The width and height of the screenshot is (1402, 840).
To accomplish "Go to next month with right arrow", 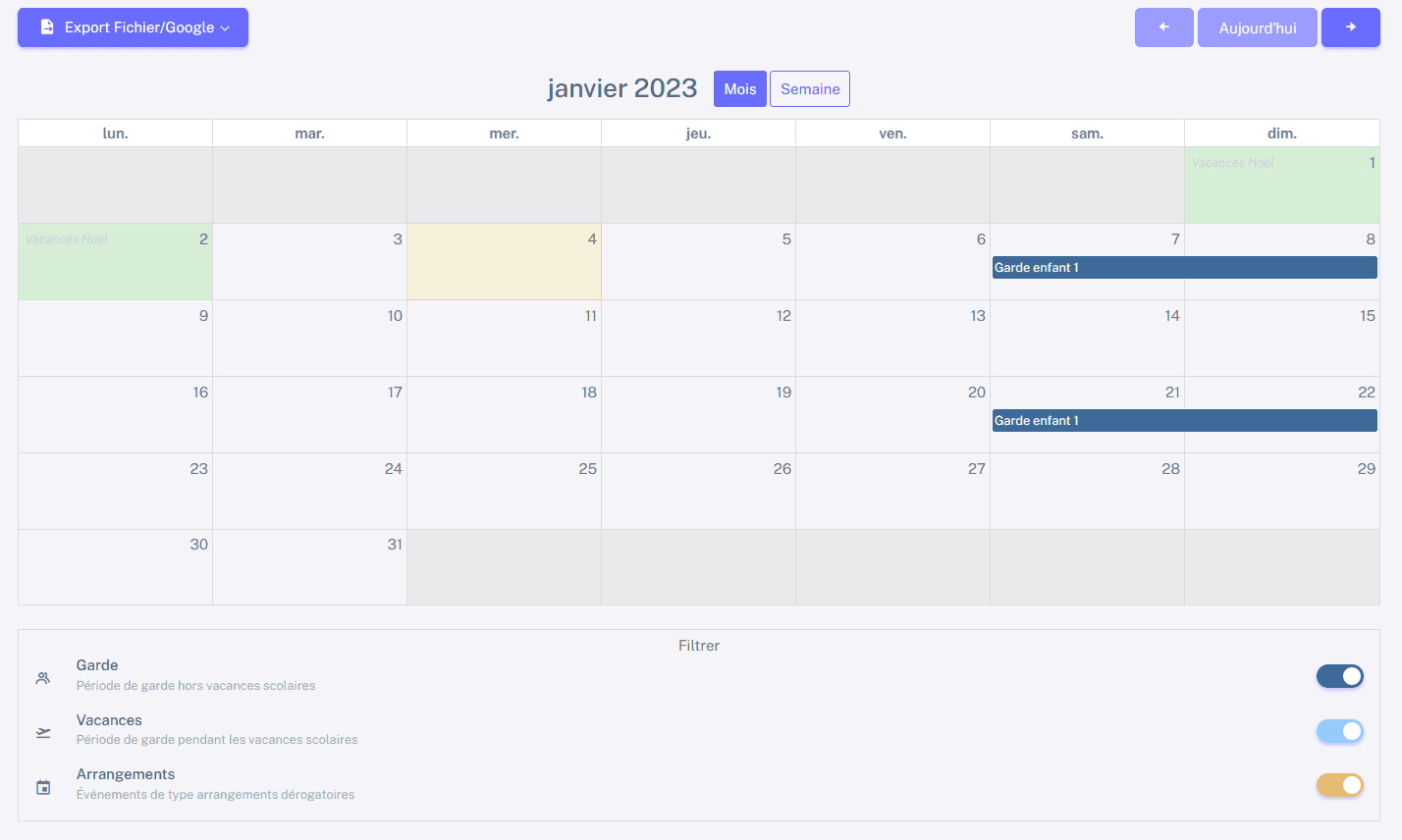I will point(1350,27).
